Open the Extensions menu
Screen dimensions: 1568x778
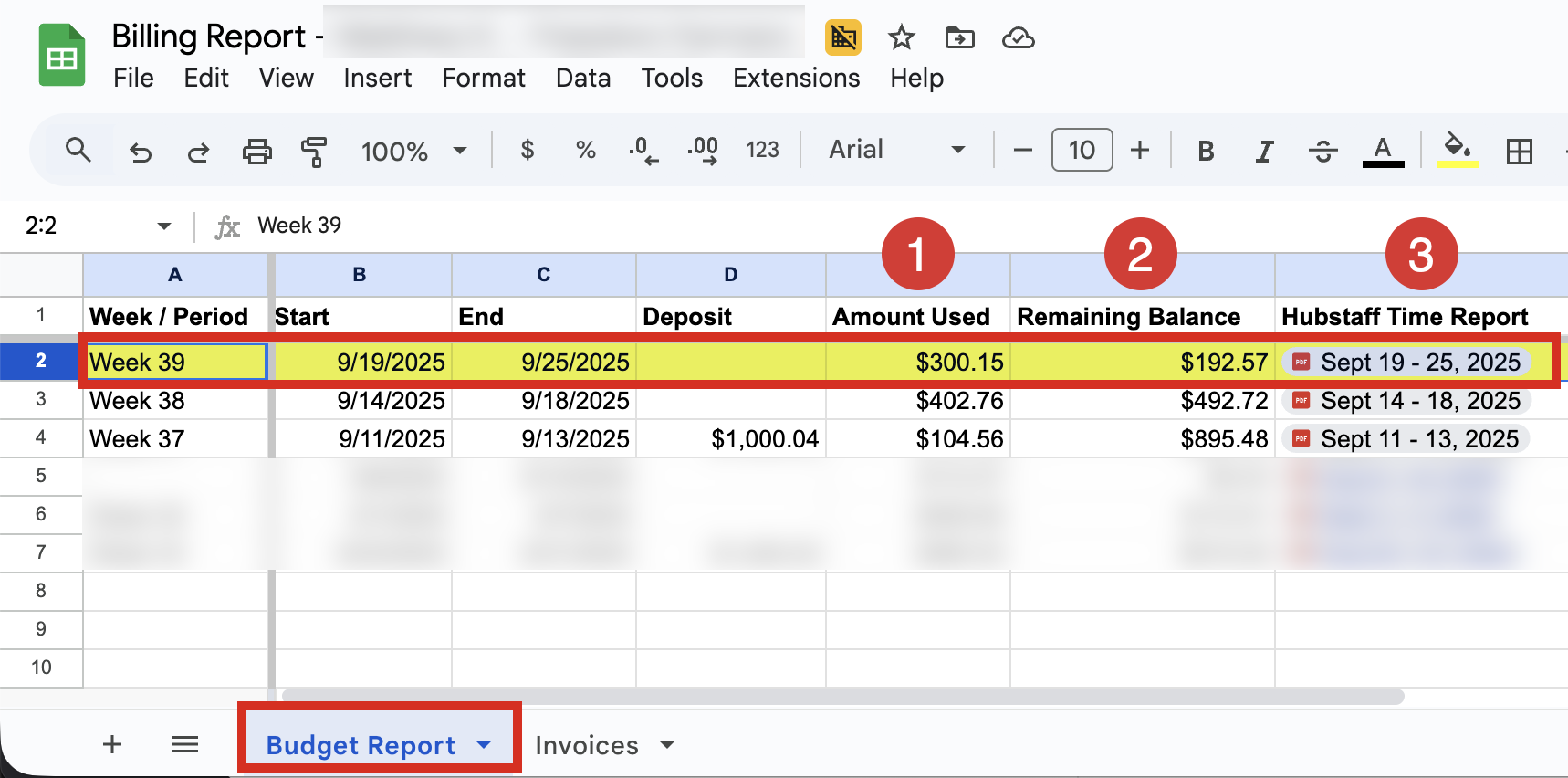click(796, 79)
